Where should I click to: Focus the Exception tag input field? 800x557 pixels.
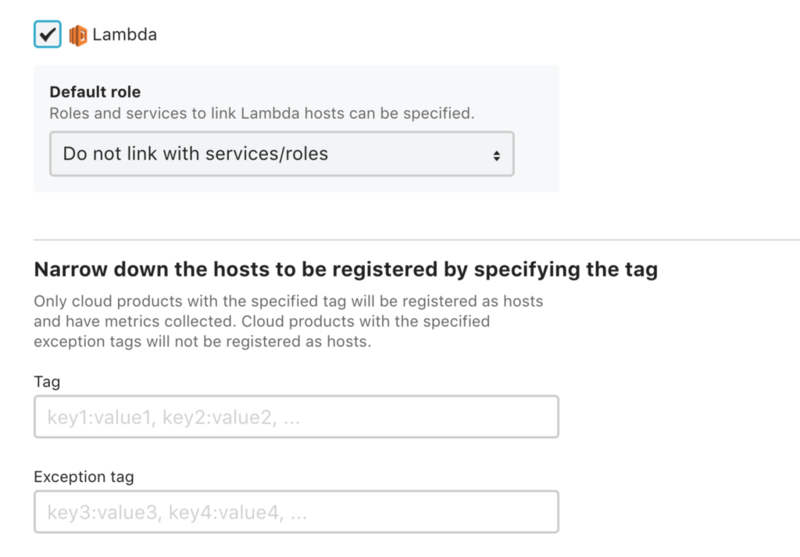click(296, 512)
